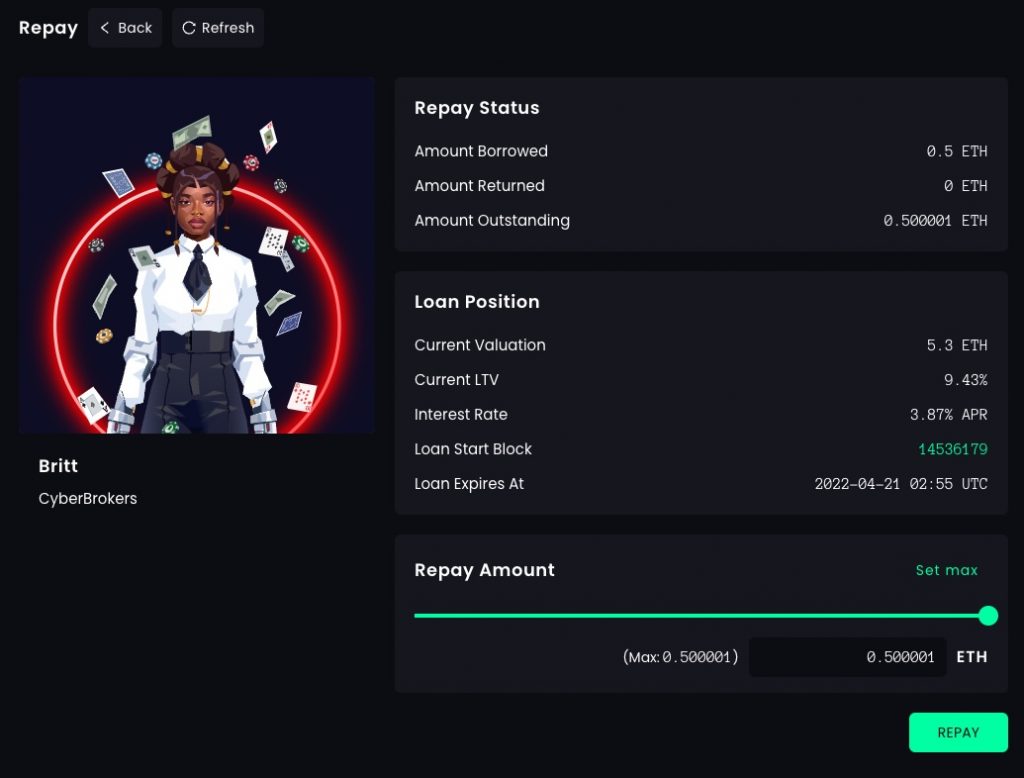Click the Back arrow chevron icon
This screenshot has width=1024, height=778.
[104, 28]
